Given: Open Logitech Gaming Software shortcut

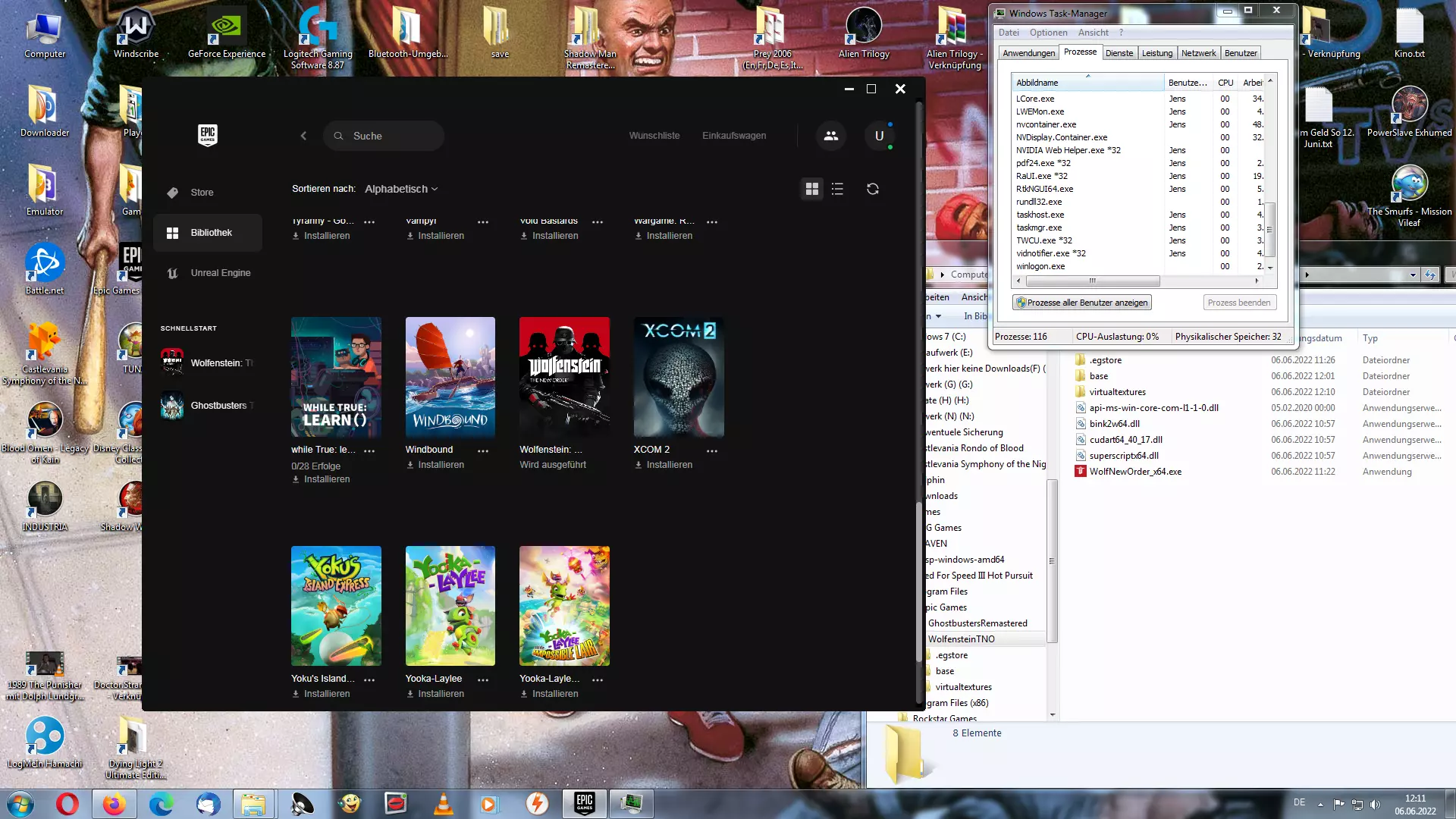Looking at the screenshot, I should click(318, 39).
